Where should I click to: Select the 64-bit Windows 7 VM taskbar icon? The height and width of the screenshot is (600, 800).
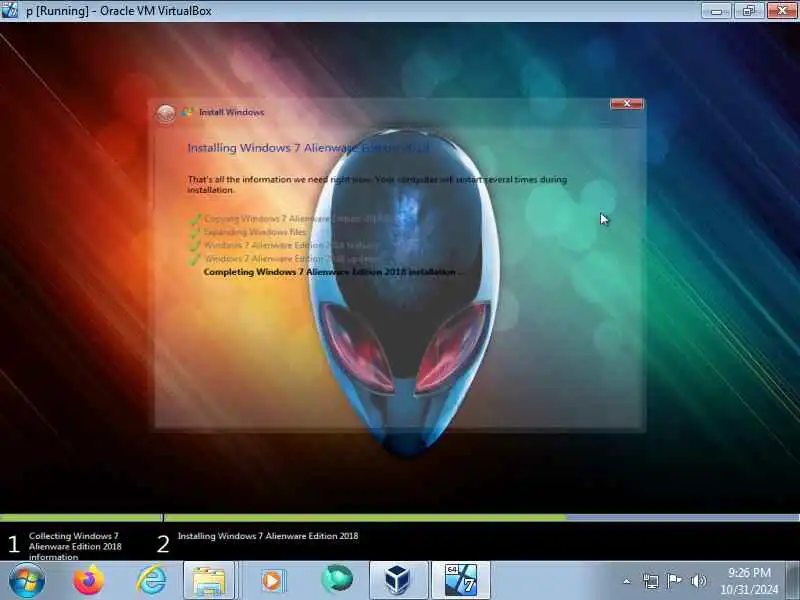(461, 580)
